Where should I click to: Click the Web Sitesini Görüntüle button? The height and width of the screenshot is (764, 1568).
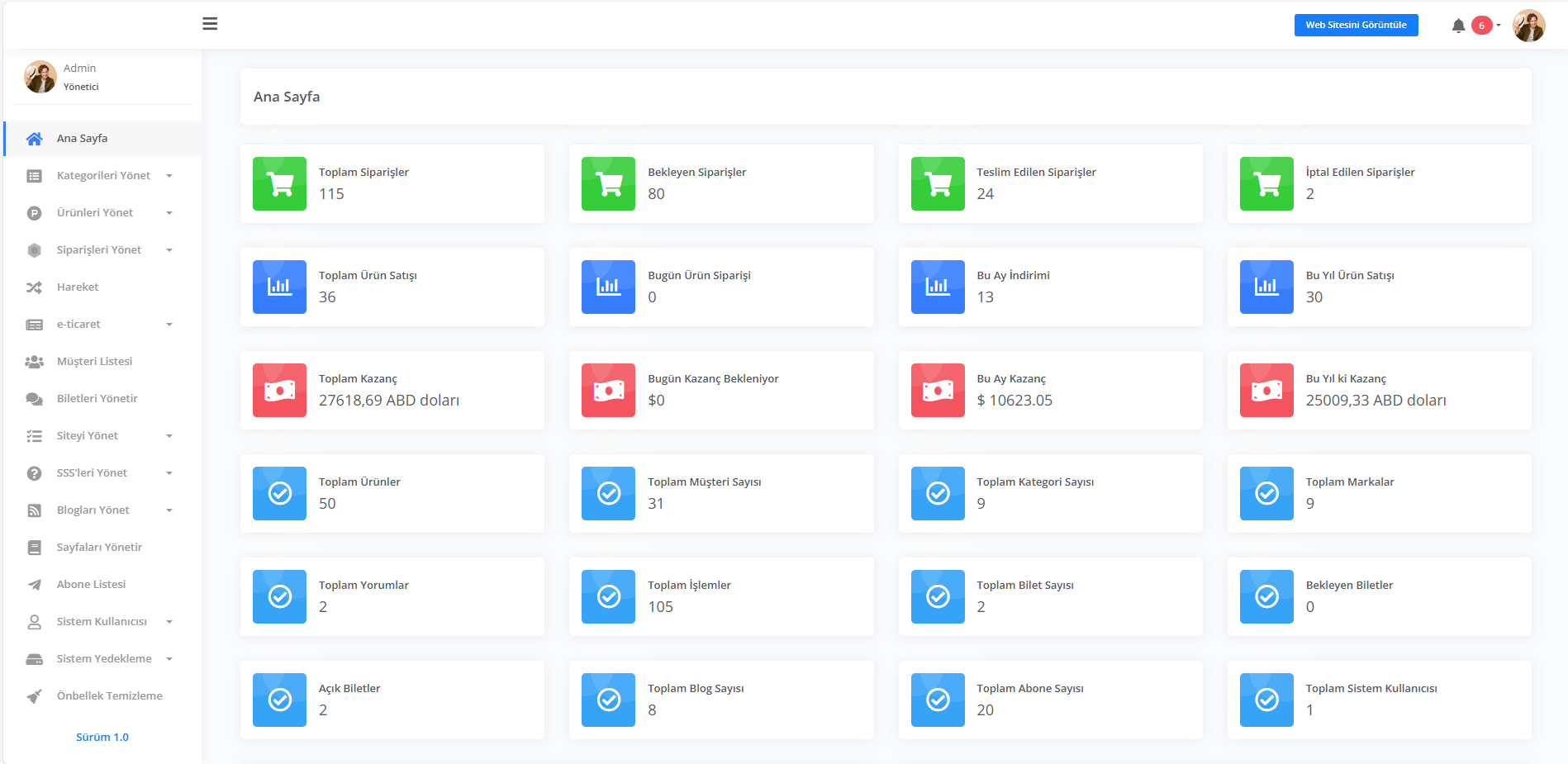click(x=1356, y=26)
